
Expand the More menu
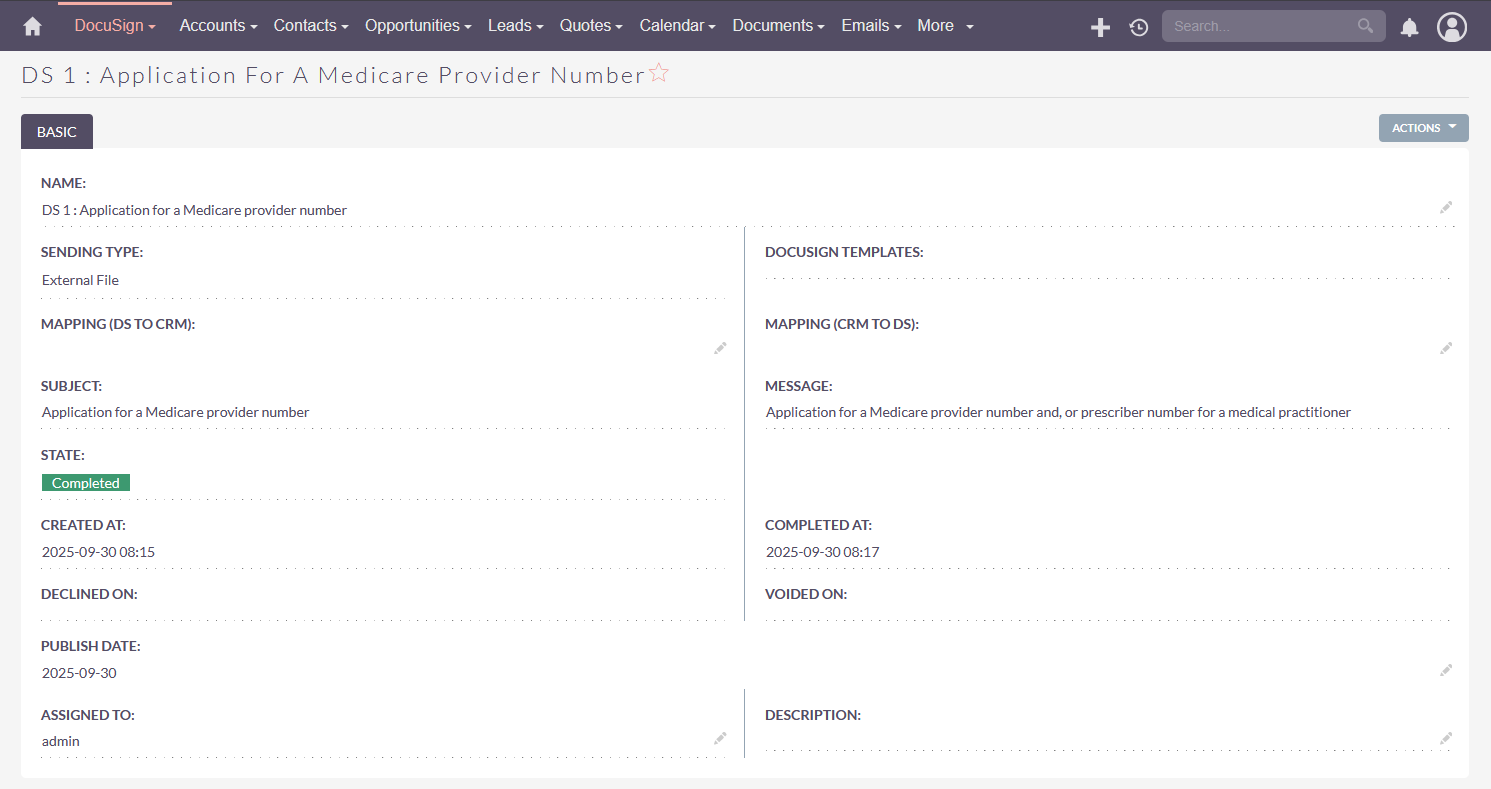tap(943, 25)
